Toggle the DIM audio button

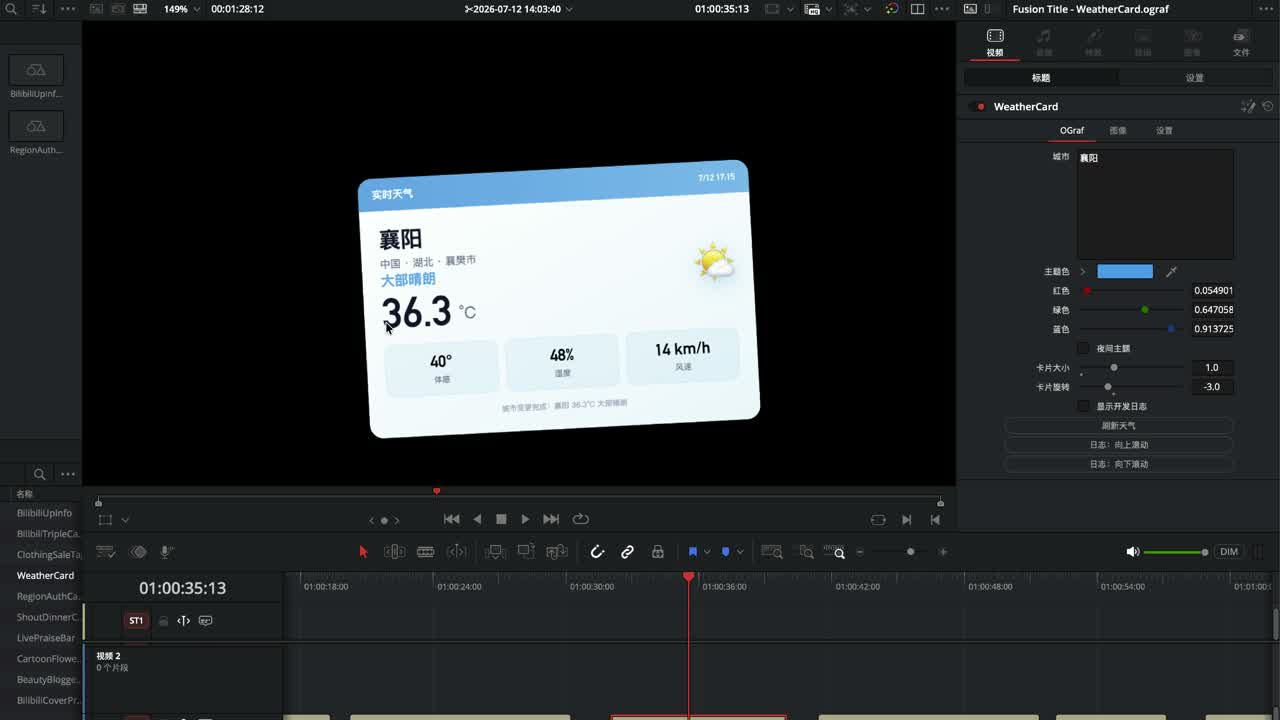click(x=1229, y=552)
